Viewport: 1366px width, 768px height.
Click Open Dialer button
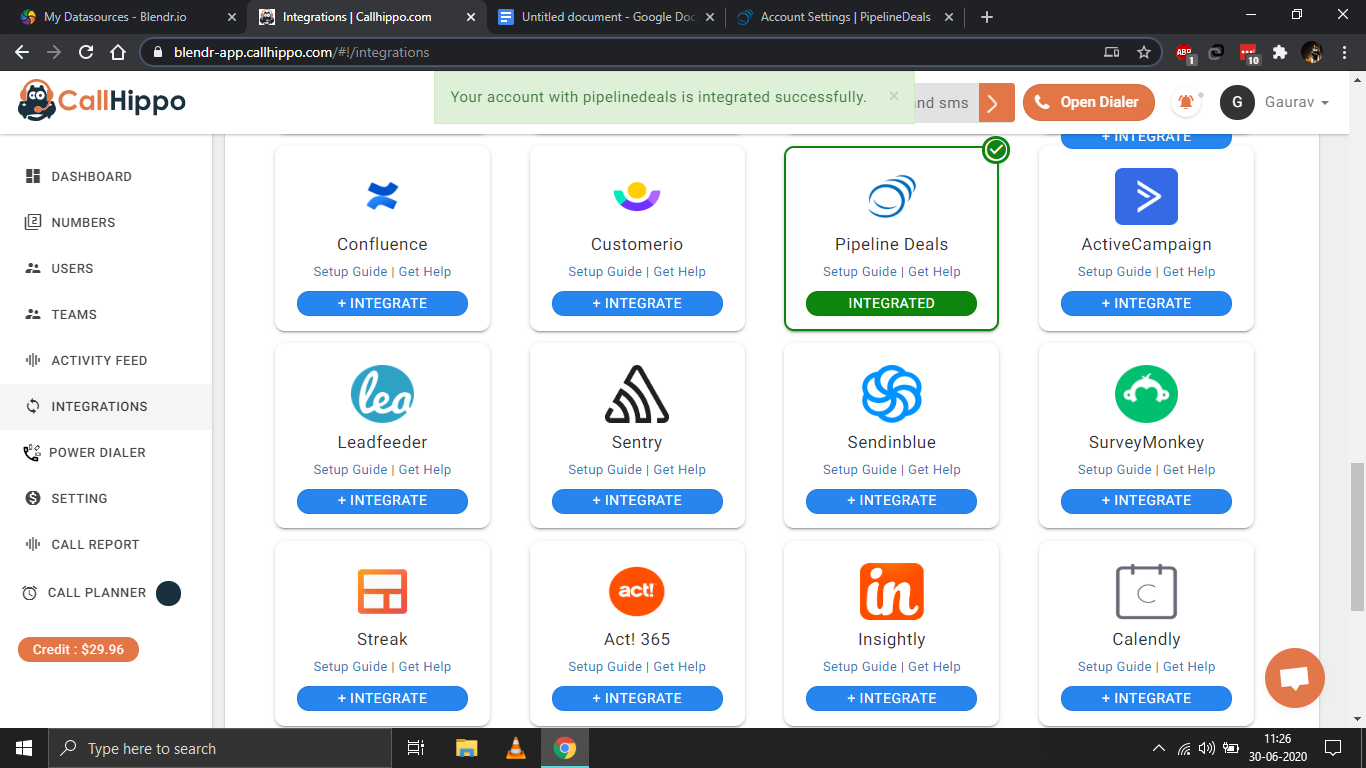tap(1088, 102)
